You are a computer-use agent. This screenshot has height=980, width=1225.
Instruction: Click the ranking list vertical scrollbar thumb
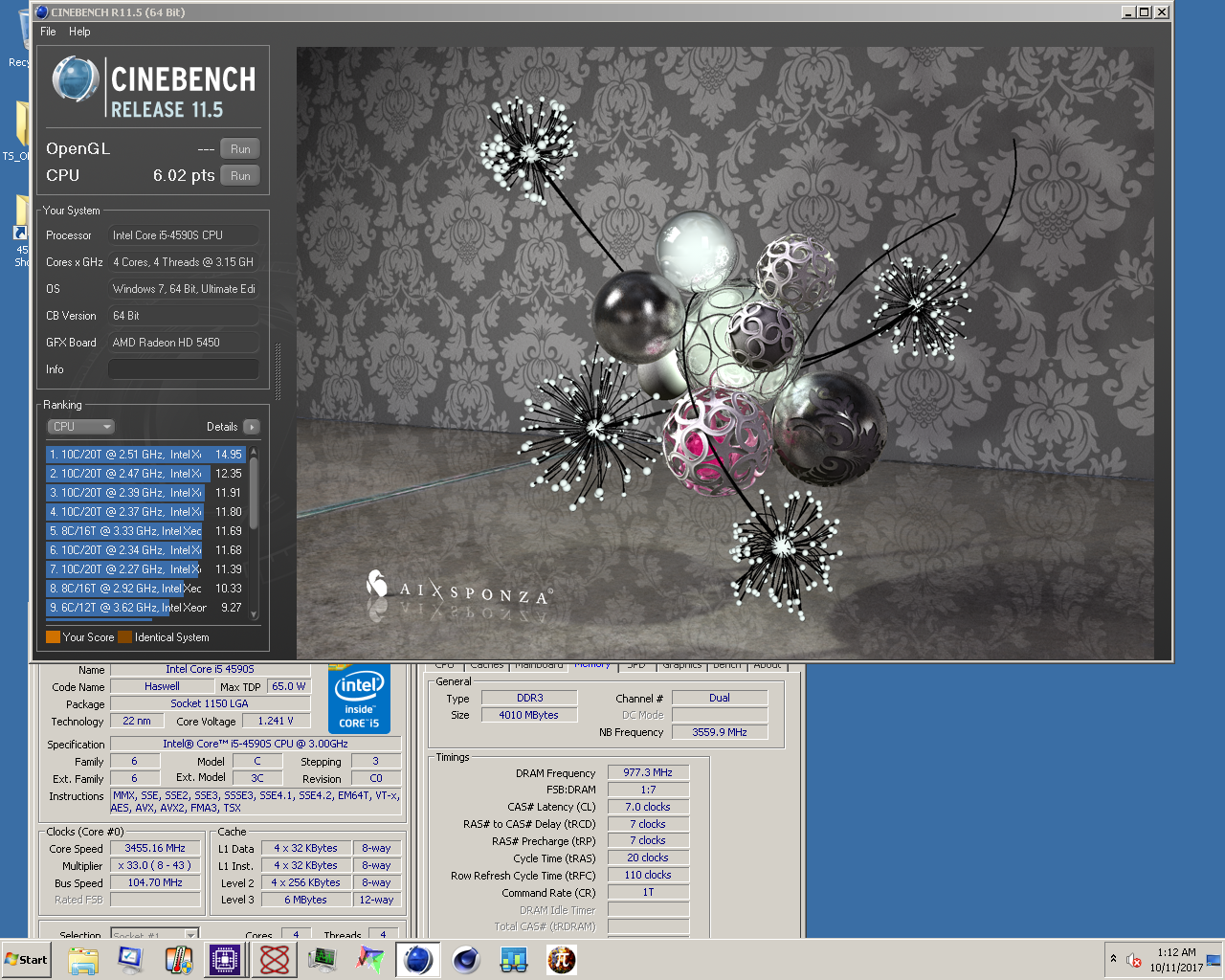tap(254, 492)
